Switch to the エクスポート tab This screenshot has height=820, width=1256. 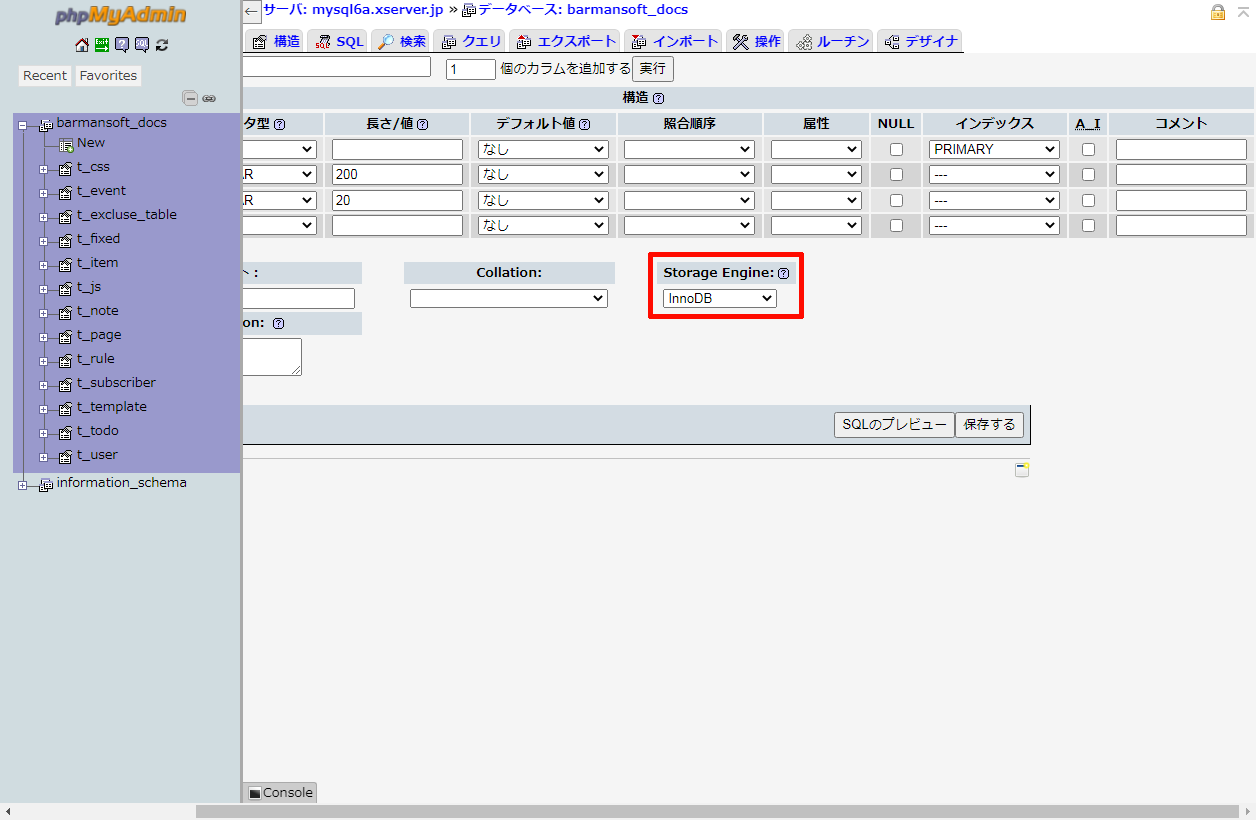565,41
